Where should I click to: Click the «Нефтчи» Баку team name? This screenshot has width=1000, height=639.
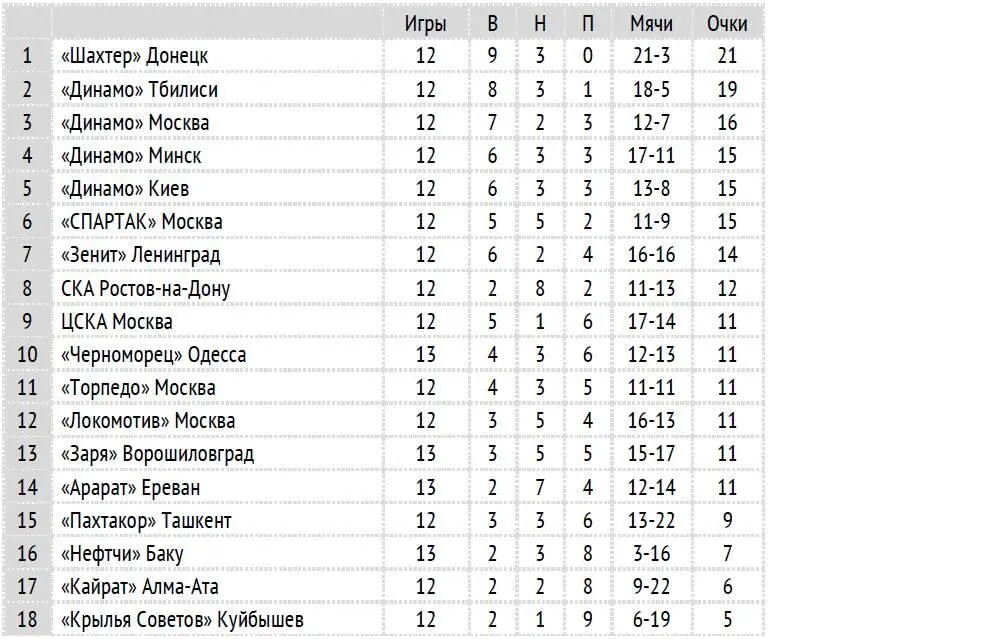[x=122, y=554]
